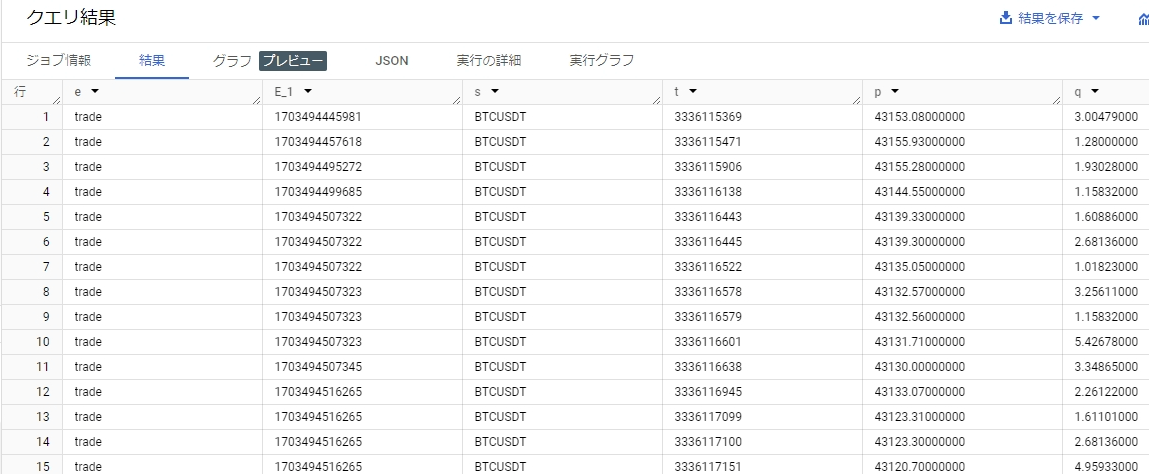The width and height of the screenshot is (1149, 474).
Task: Open the 実行の詳細 tab
Action: (489, 61)
